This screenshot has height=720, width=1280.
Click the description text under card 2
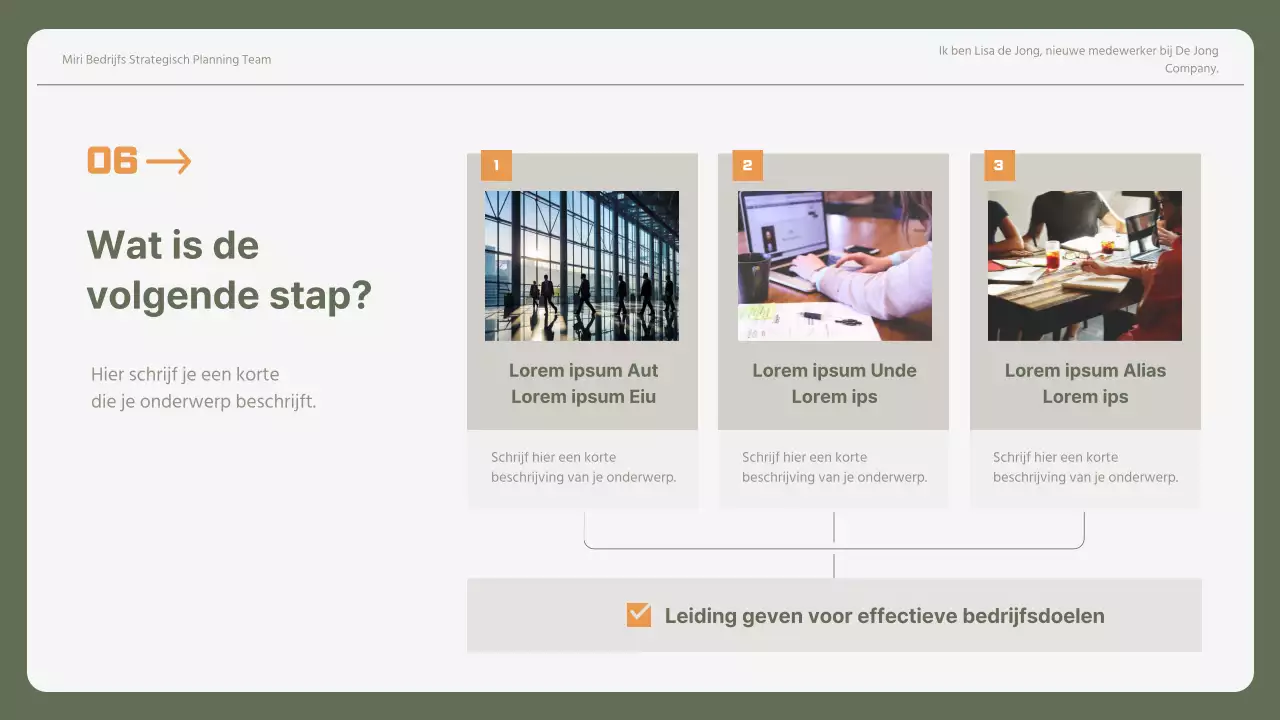[834, 467]
